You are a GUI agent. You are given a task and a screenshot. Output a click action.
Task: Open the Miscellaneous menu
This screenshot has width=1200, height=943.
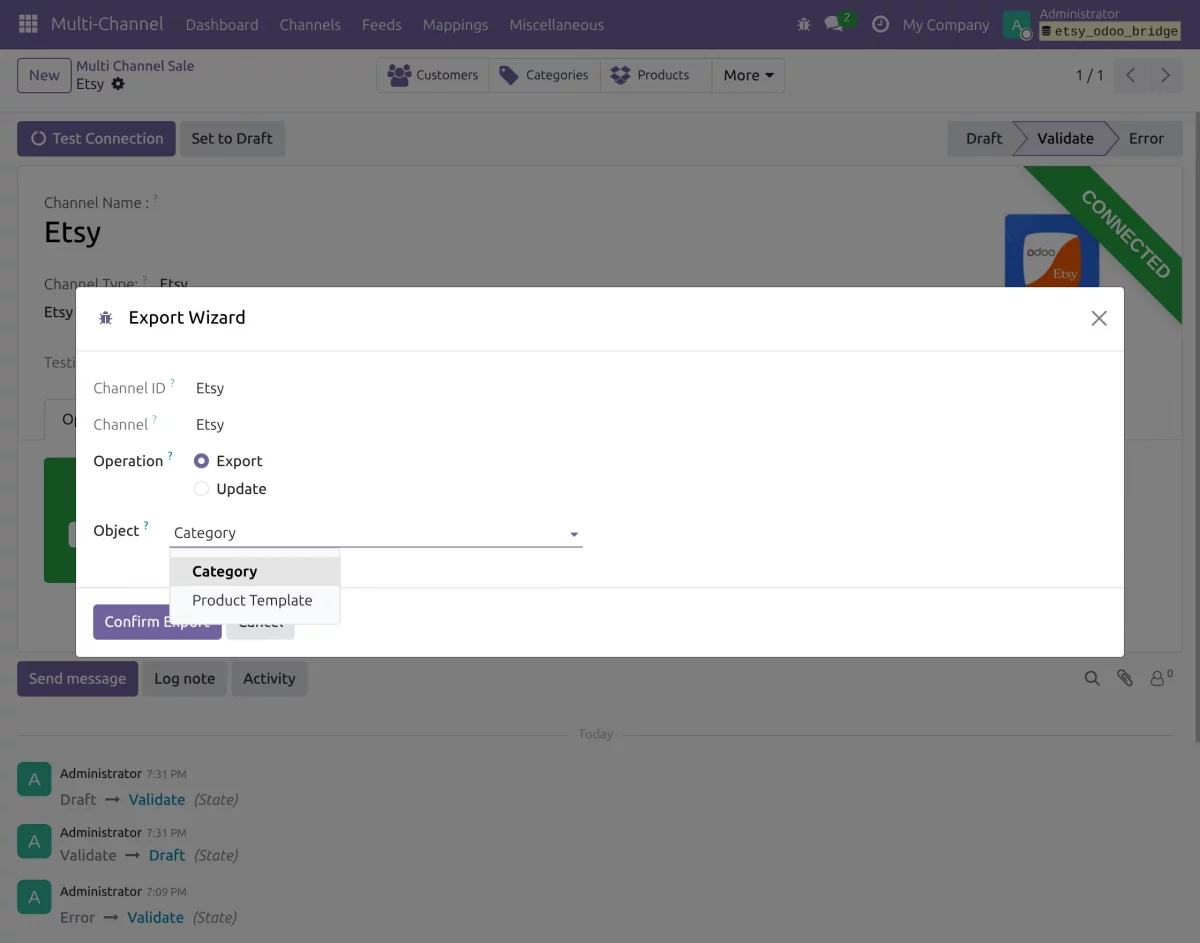(556, 24)
